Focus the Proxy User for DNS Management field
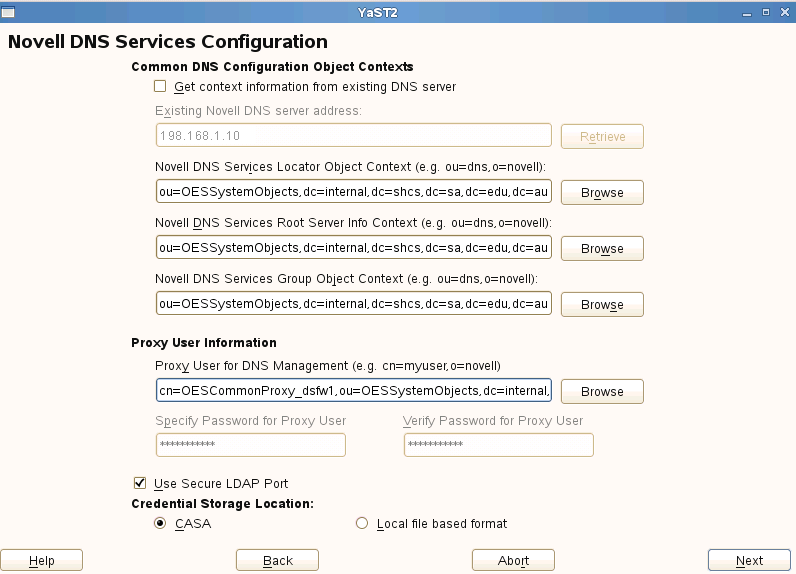 [x=353, y=391]
